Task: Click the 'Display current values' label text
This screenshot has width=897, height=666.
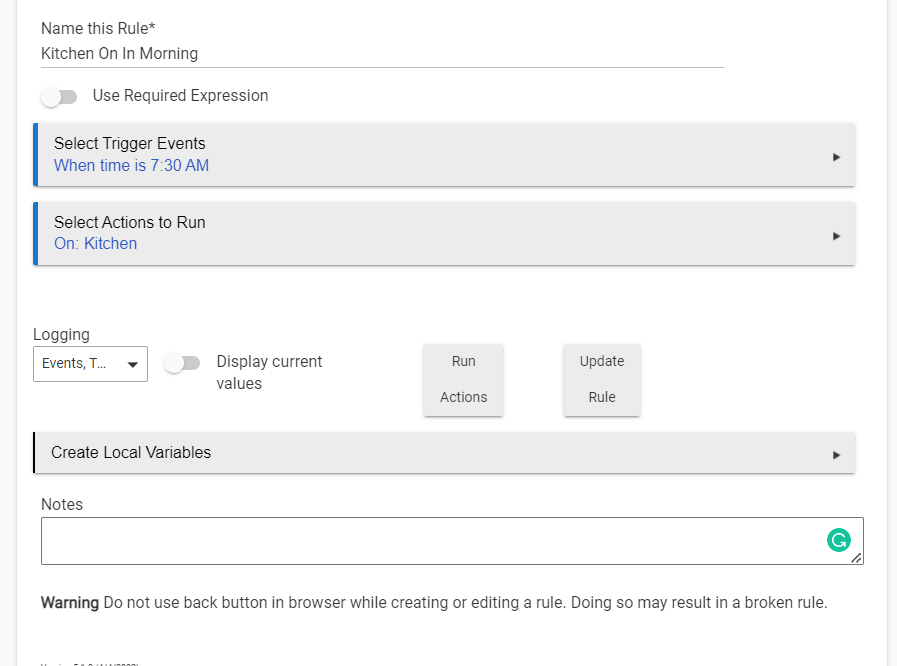Action: coord(269,372)
